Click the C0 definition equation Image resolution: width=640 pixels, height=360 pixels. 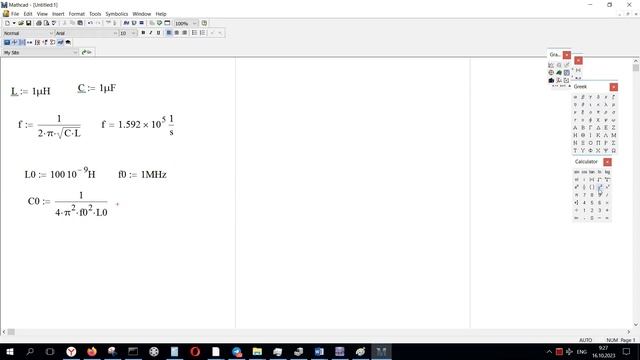point(68,203)
